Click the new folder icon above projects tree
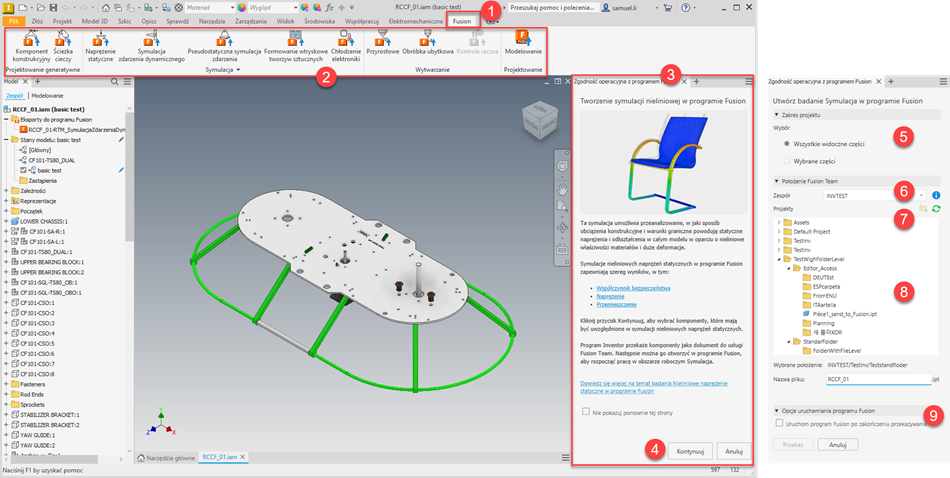The image size is (950, 478). pos(923,208)
